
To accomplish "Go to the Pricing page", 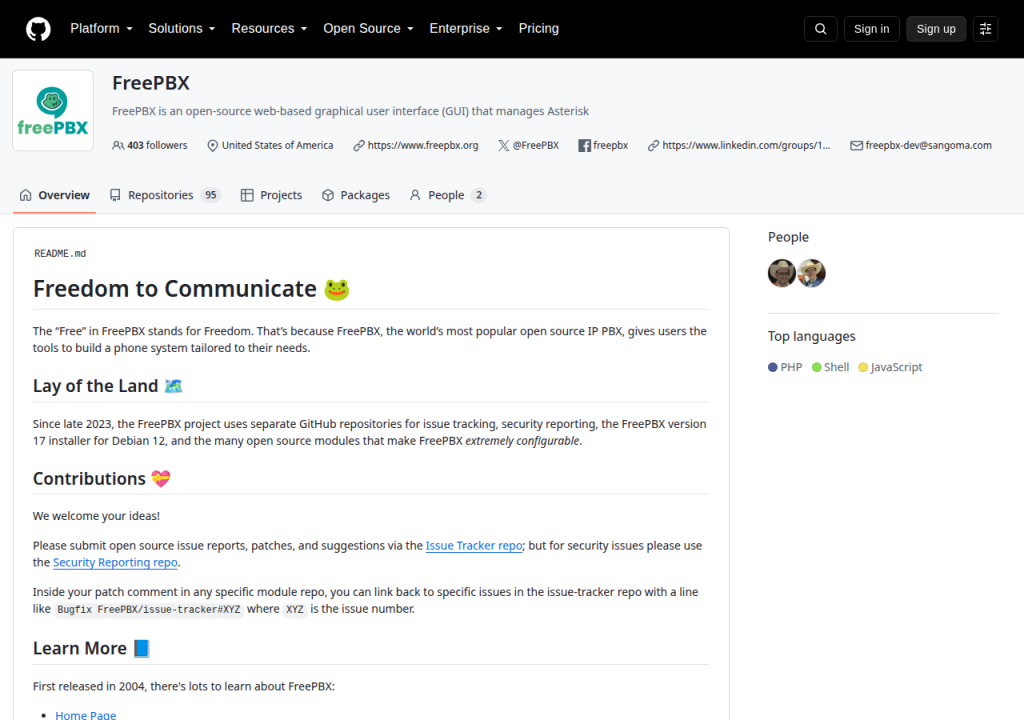I will click(539, 29).
